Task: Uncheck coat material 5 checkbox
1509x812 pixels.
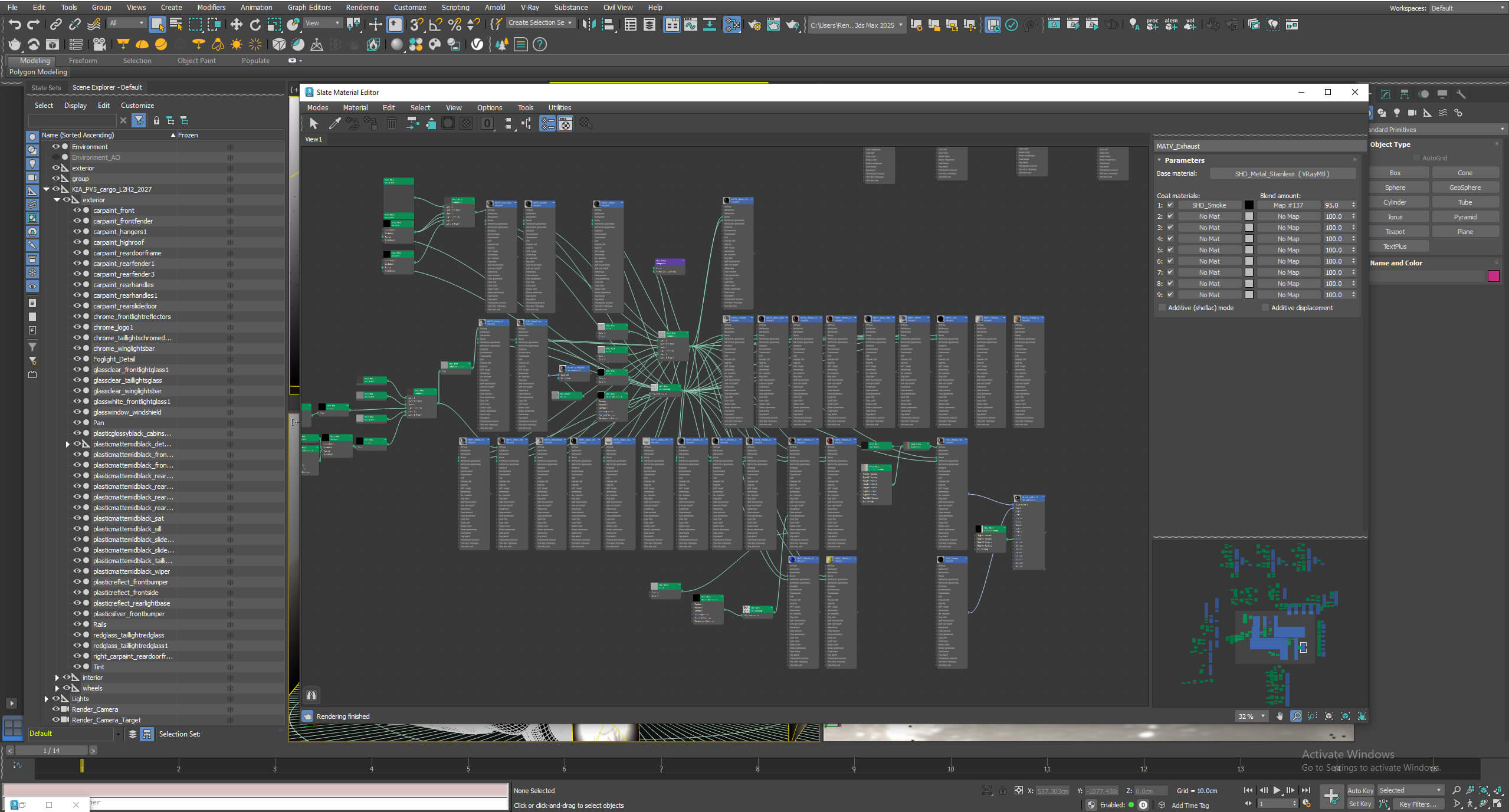Action: click(1170, 250)
